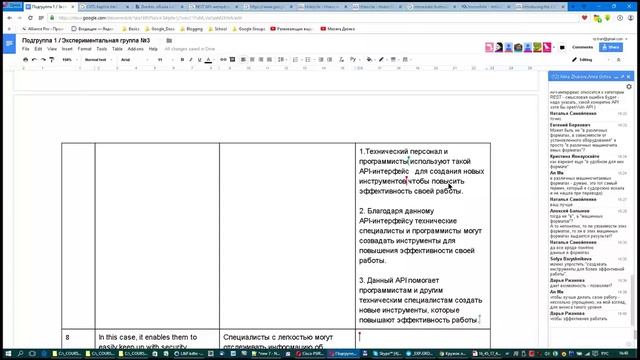This screenshot has width=640, height=360.
Task: Select the Paint format tool
Action: pos(52,60)
